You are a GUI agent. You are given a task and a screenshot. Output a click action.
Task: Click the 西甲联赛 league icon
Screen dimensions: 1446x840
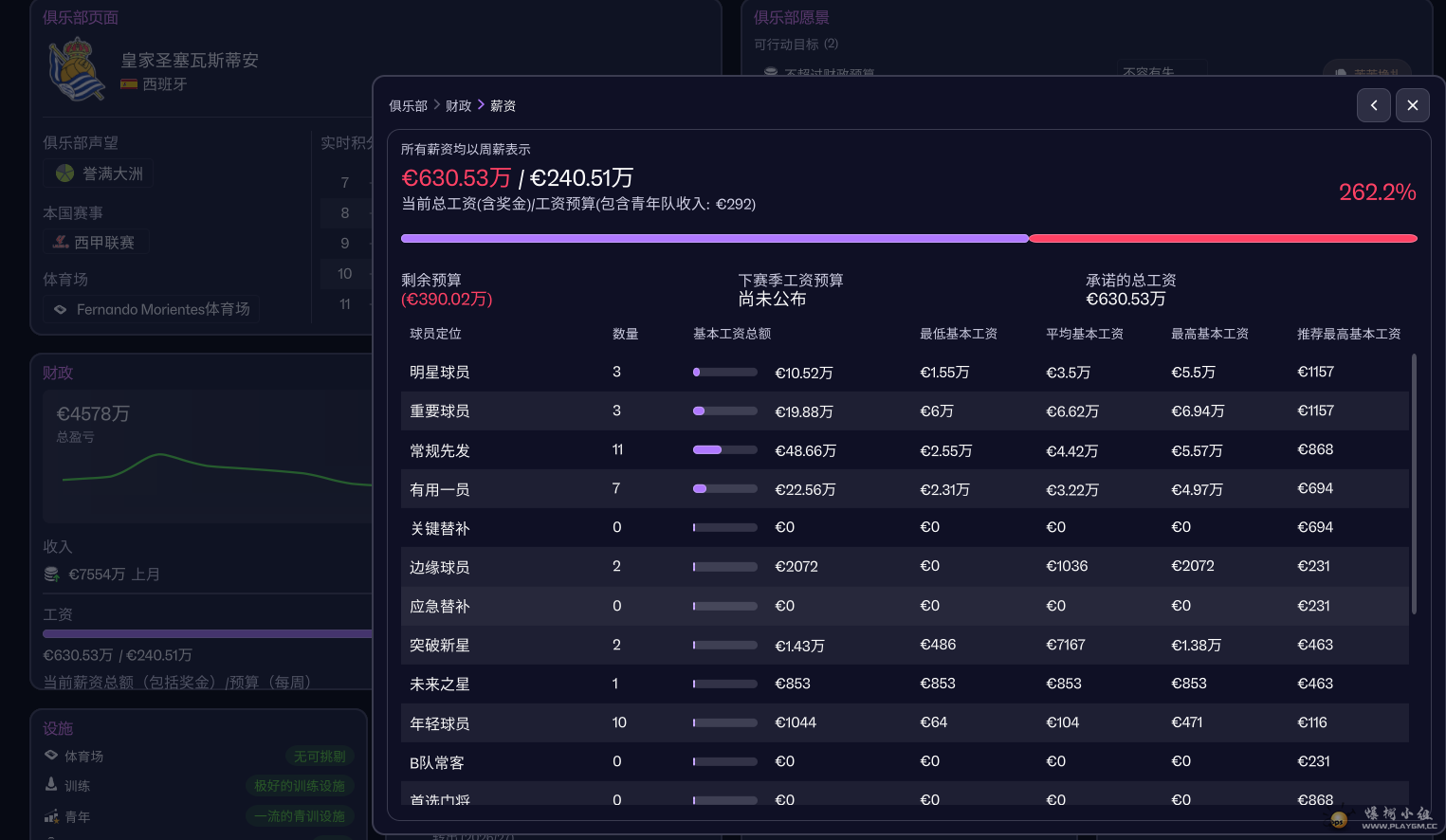coord(61,243)
